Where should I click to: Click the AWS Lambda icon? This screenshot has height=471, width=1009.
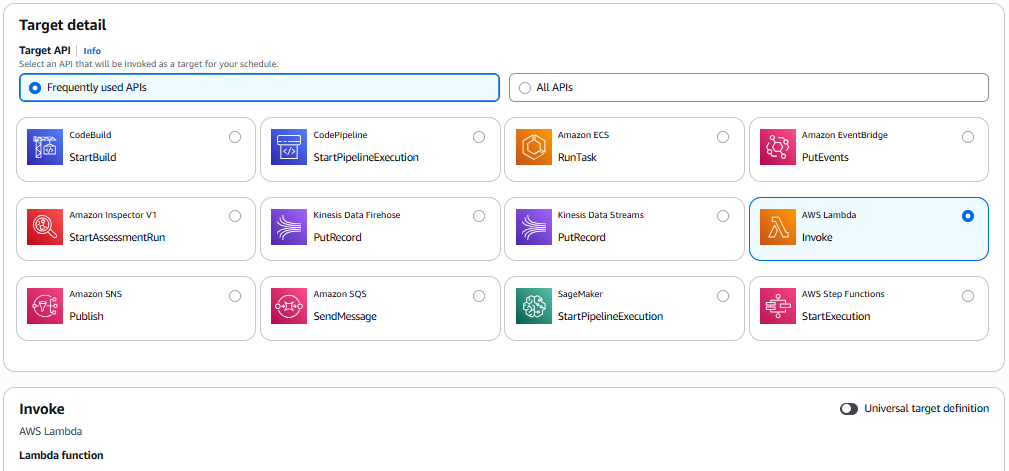(778, 227)
